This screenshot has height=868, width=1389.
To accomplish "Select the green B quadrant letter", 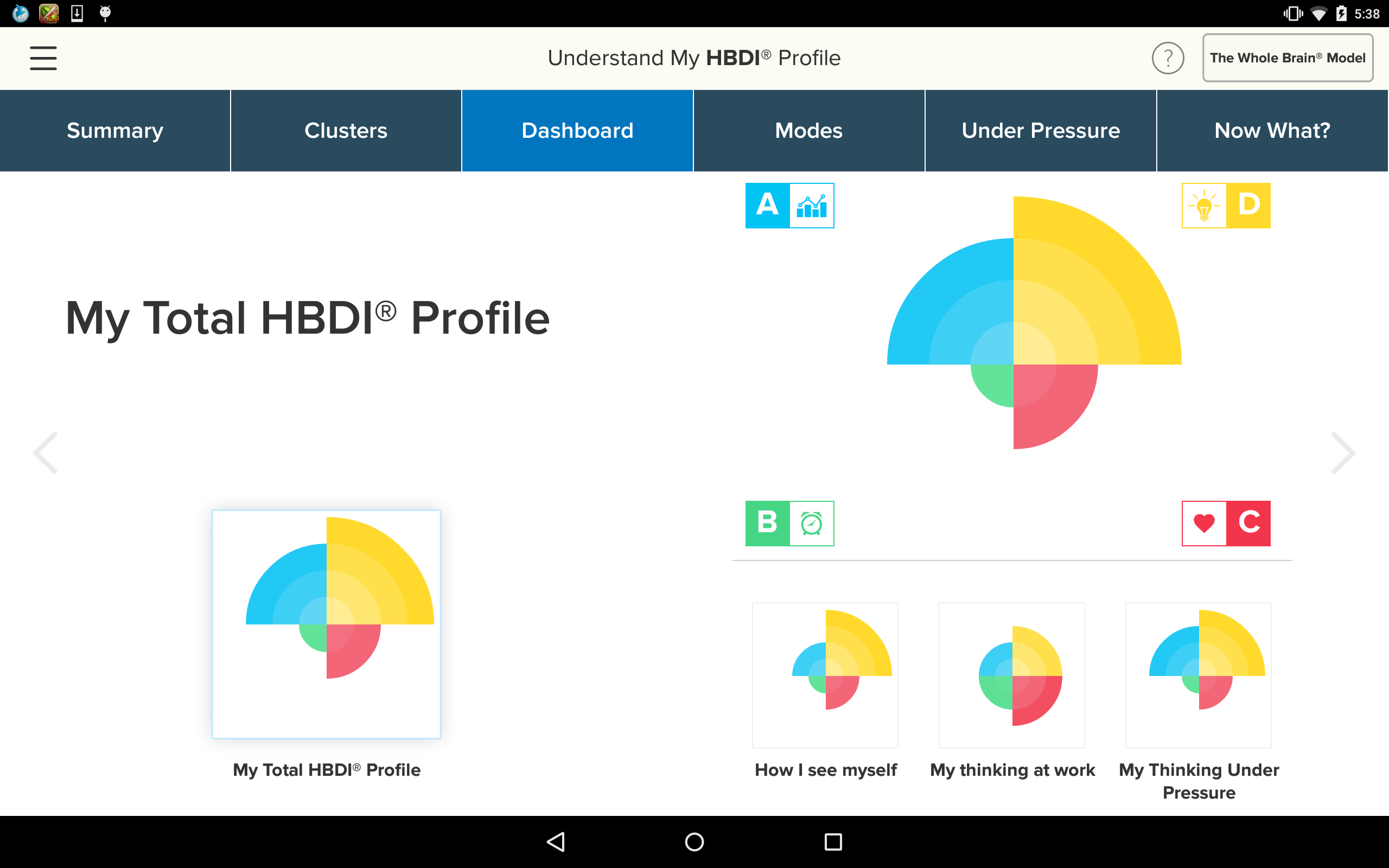I will [767, 523].
